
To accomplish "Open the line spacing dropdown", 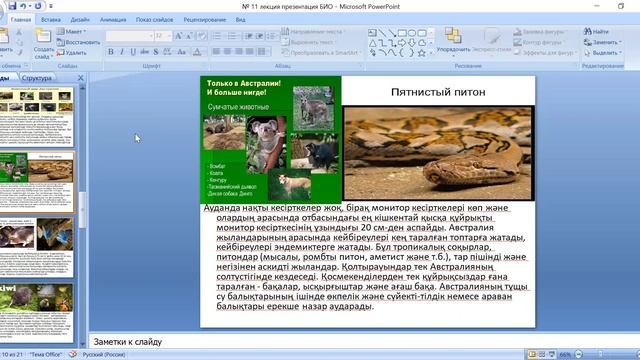I will (271, 36).
